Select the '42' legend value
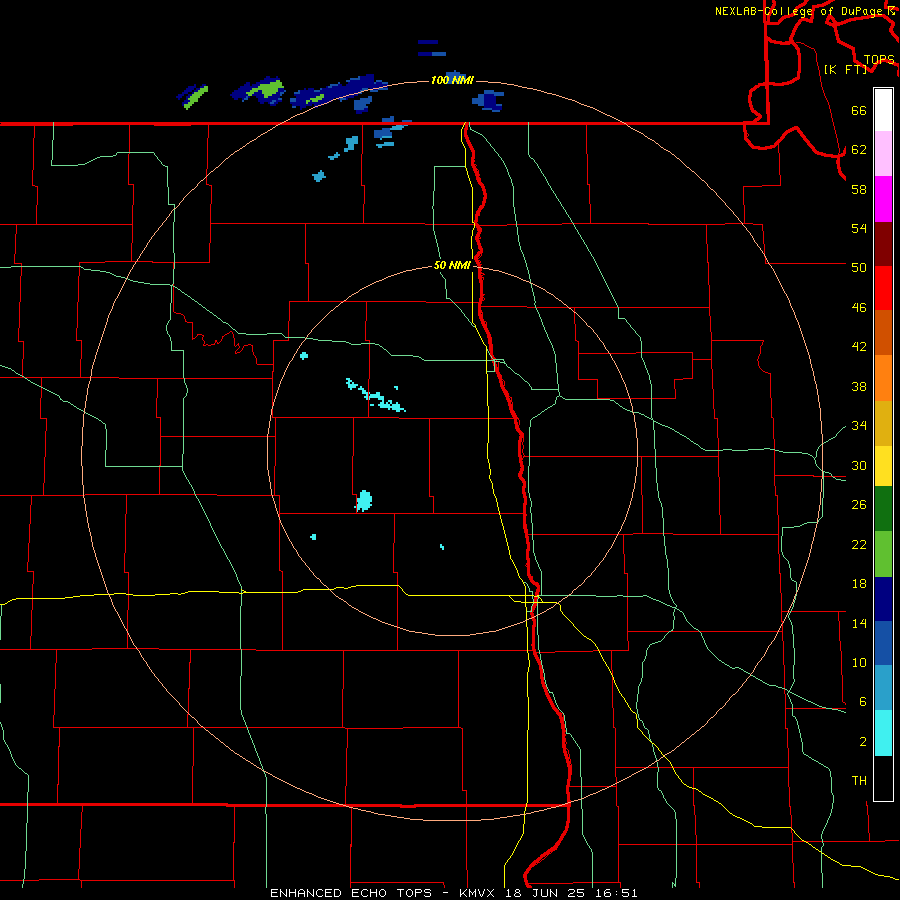This screenshot has height=900, width=900. [x=859, y=347]
